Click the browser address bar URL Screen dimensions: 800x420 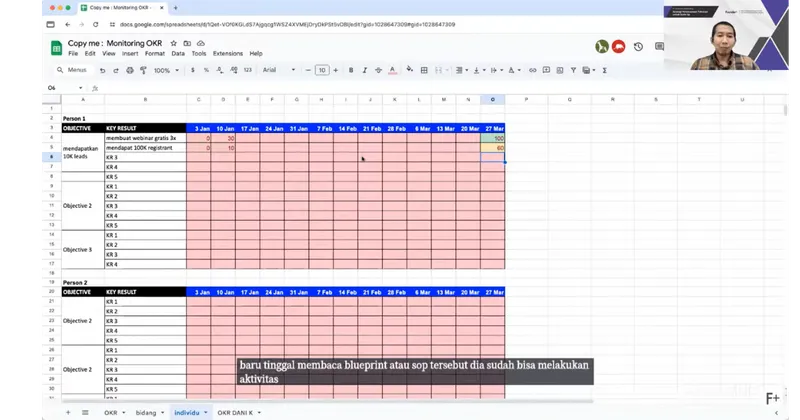[x=287, y=24]
